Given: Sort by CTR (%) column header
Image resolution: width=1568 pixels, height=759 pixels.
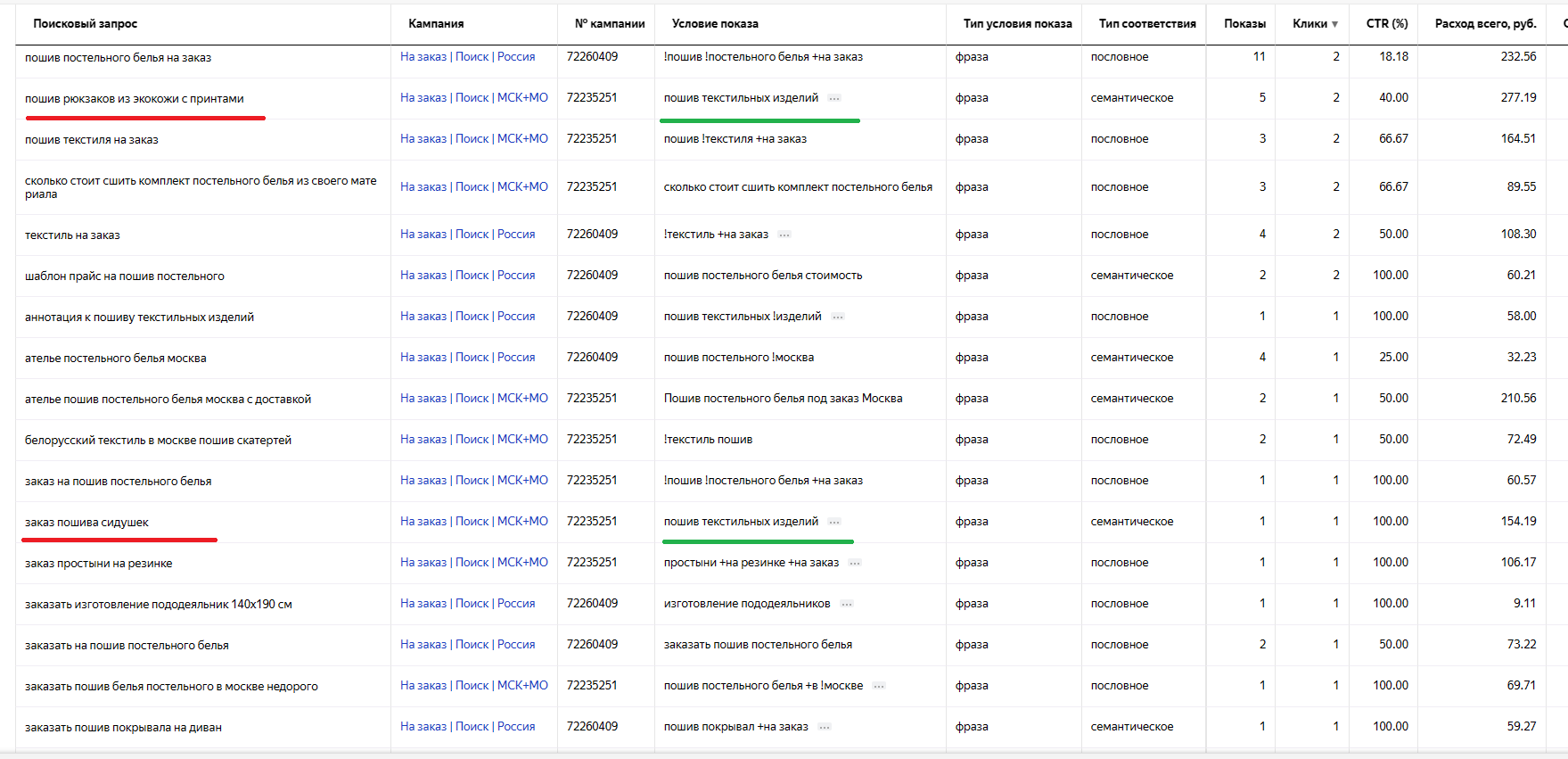Looking at the screenshot, I should point(1387,23).
